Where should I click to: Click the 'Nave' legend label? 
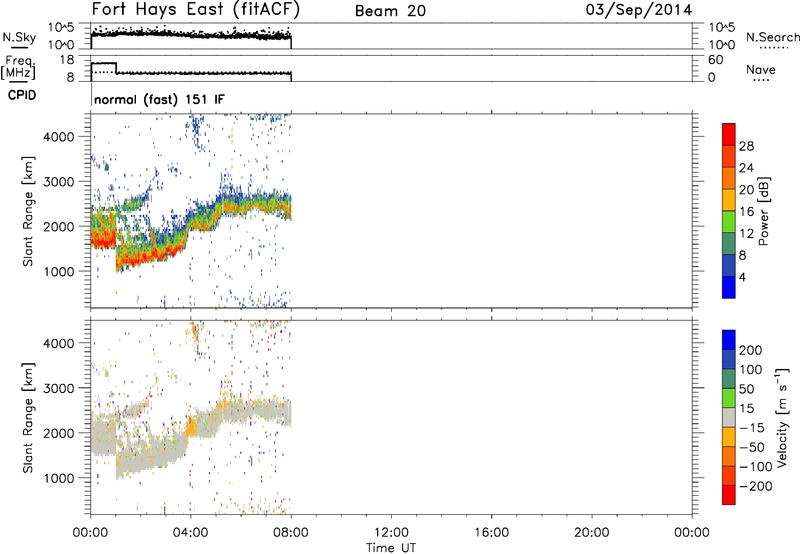(x=761, y=69)
